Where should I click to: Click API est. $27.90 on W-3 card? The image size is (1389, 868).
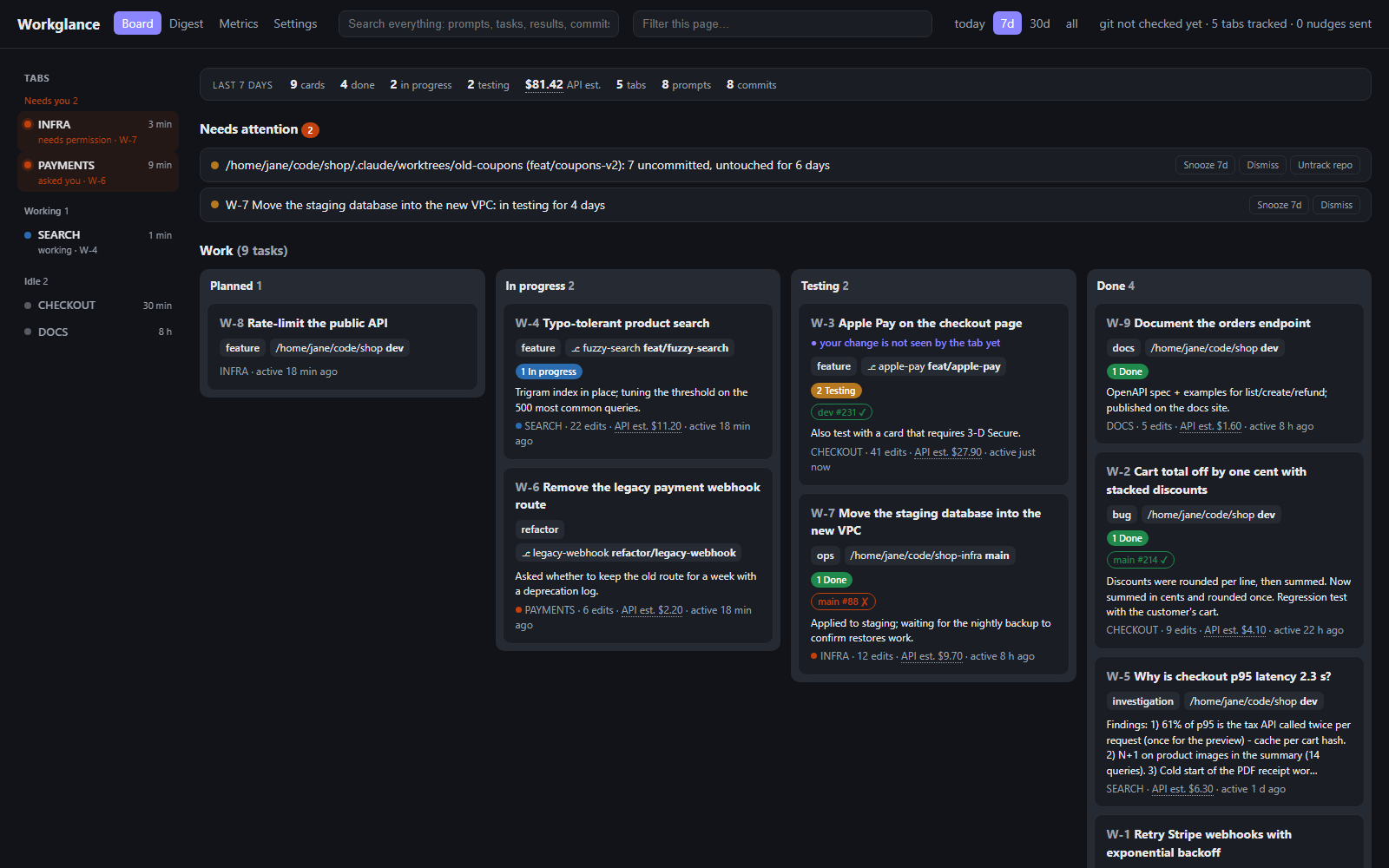click(x=948, y=452)
